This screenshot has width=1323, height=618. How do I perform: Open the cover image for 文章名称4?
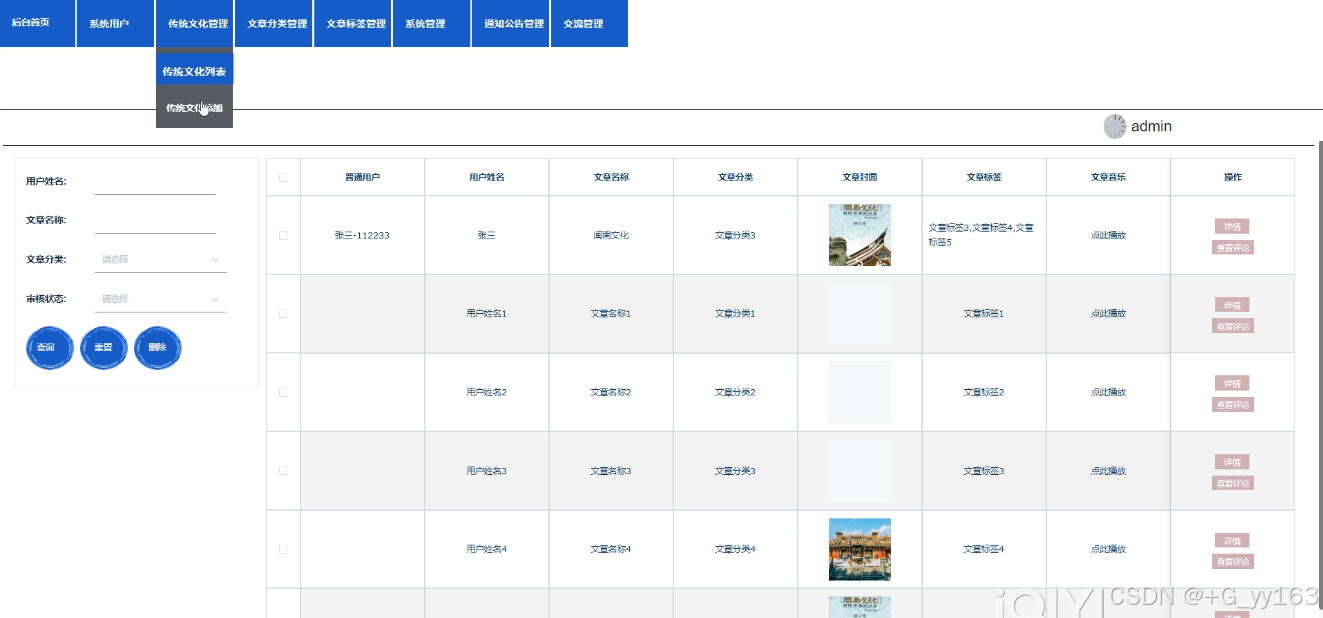tap(860, 549)
